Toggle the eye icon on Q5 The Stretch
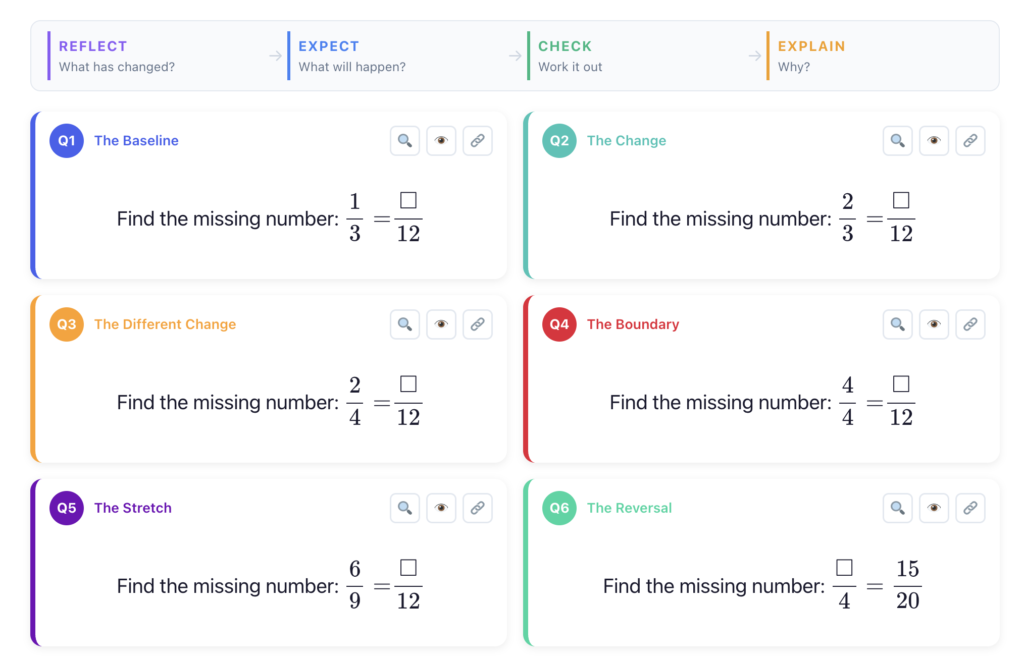Screen dimensions: 1024x659 [441, 508]
